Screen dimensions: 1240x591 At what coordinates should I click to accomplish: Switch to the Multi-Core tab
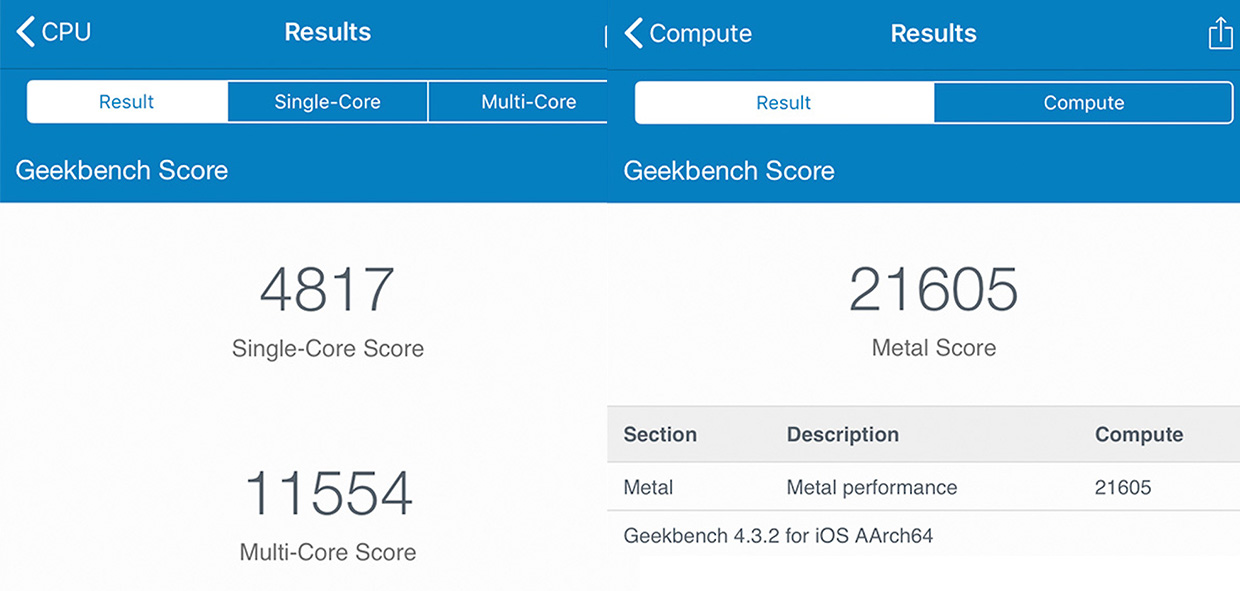click(x=518, y=102)
